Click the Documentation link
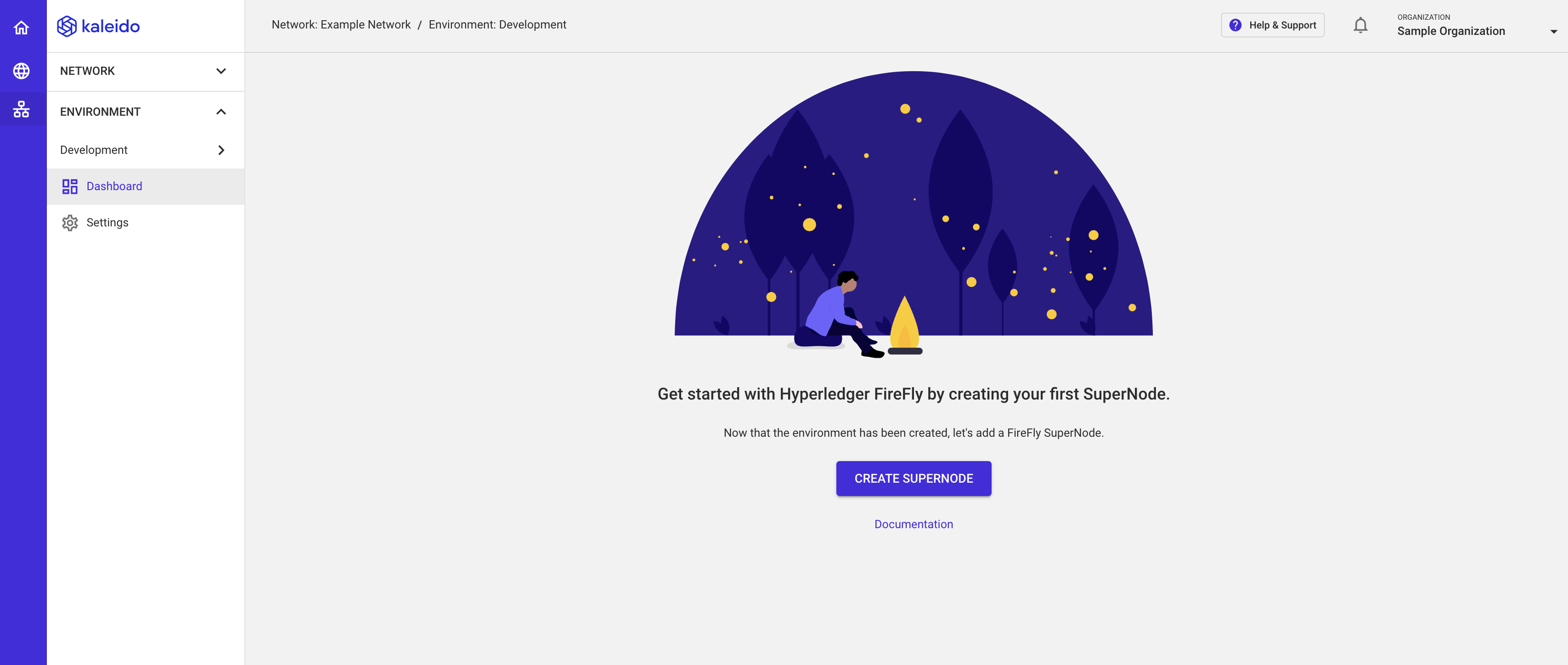Image resolution: width=1568 pixels, height=665 pixels. point(914,524)
